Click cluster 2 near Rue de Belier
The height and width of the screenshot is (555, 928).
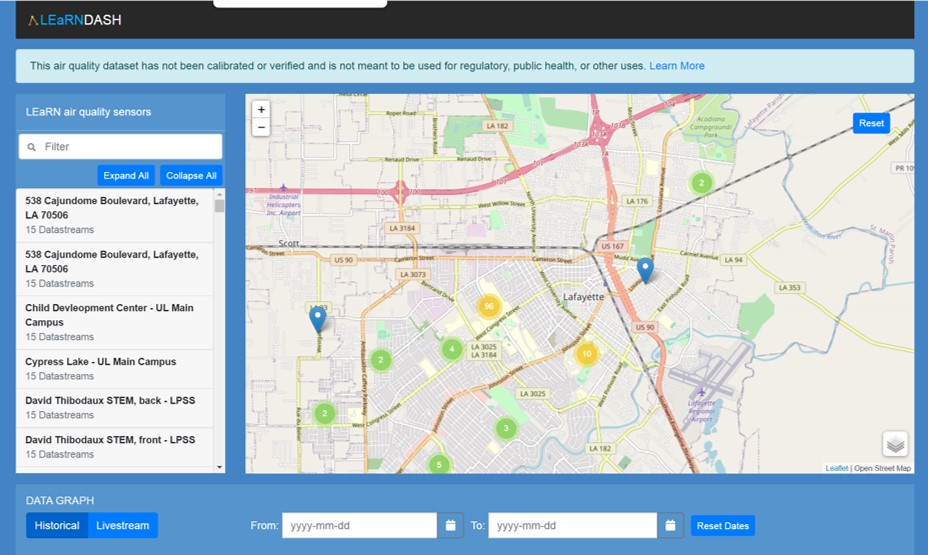(324, 413)
